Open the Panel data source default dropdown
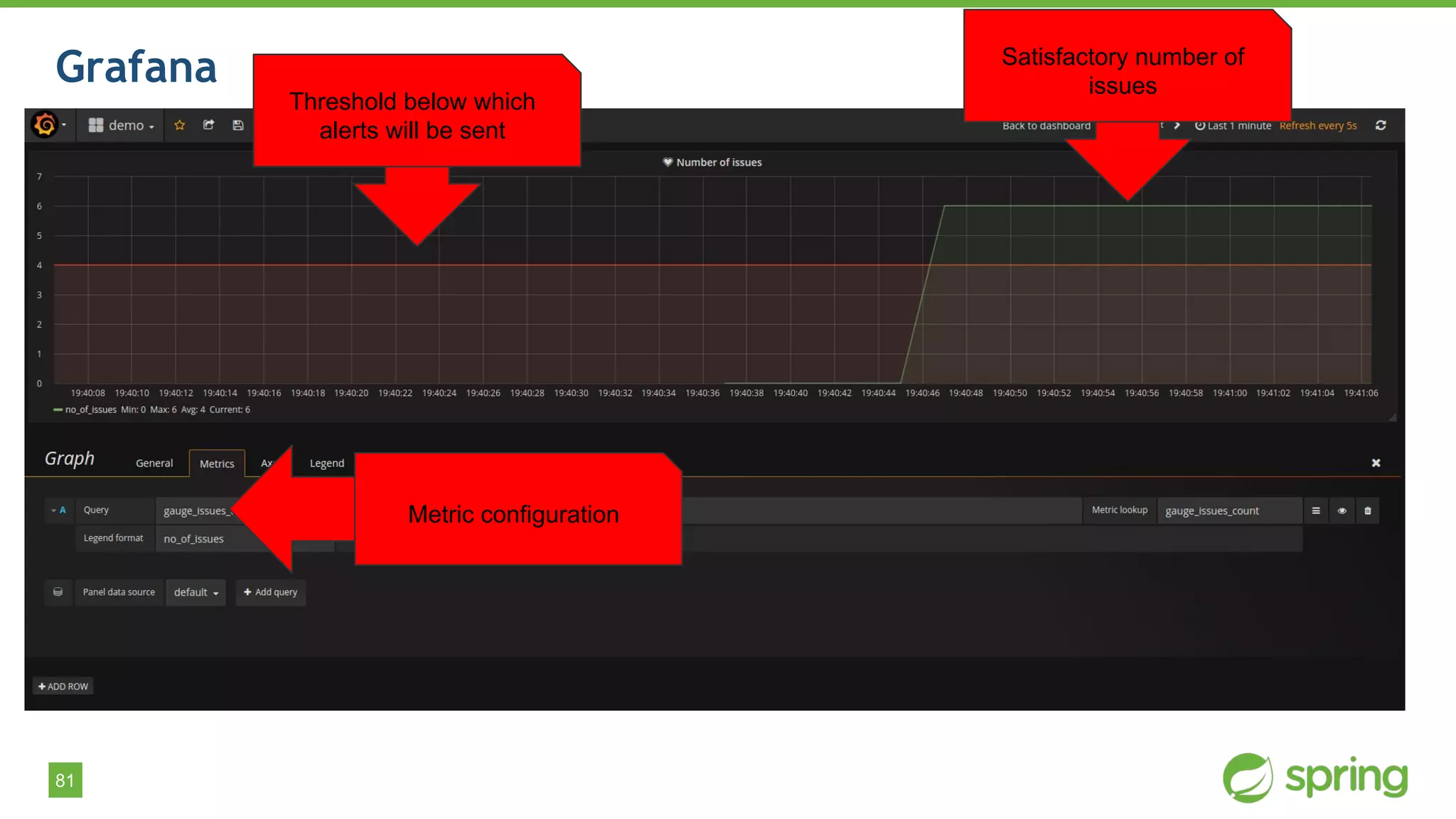Viewport: 1456px width, 819px height. point(196,592)
